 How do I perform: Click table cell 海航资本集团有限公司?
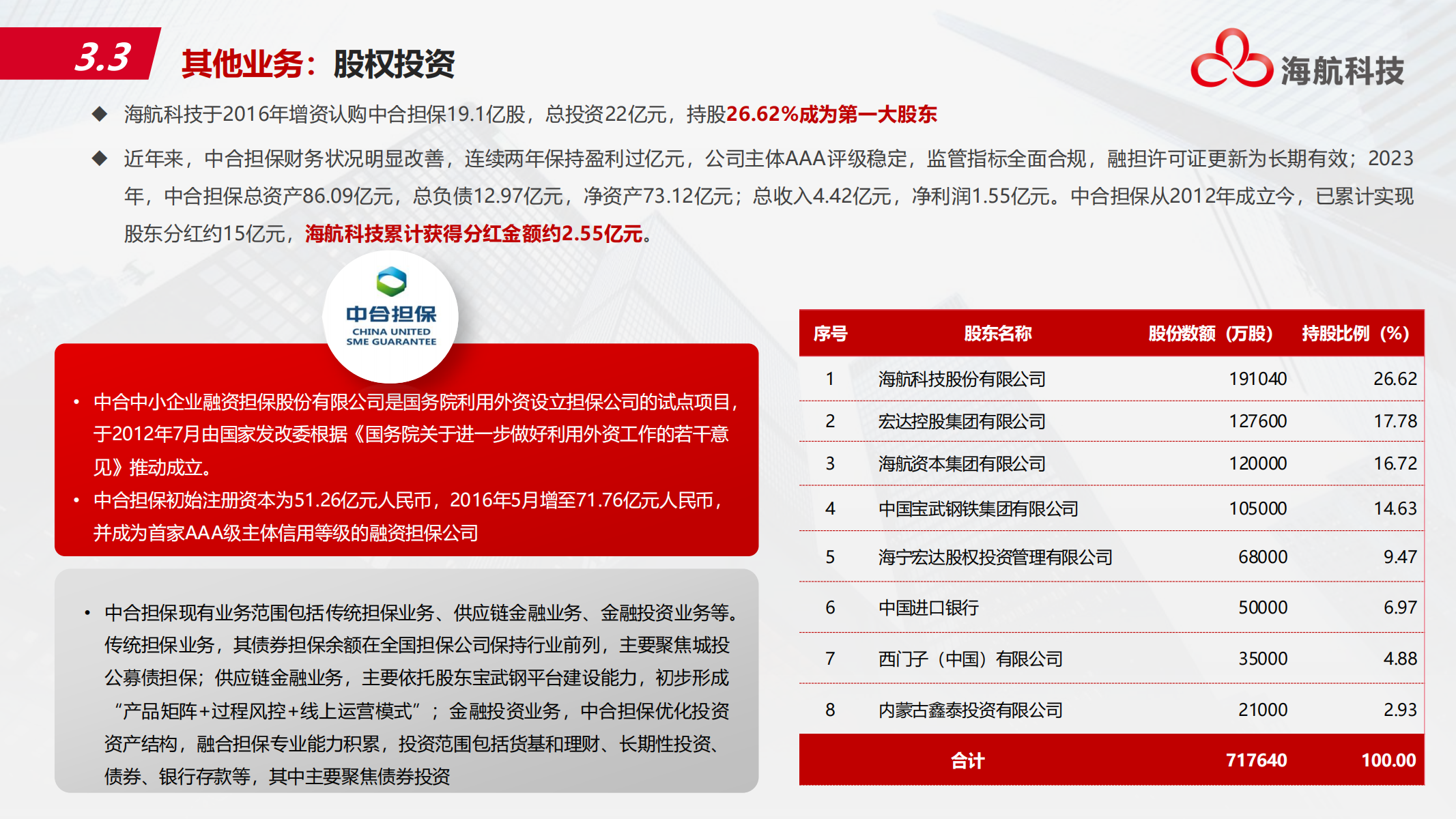(962, 463)
